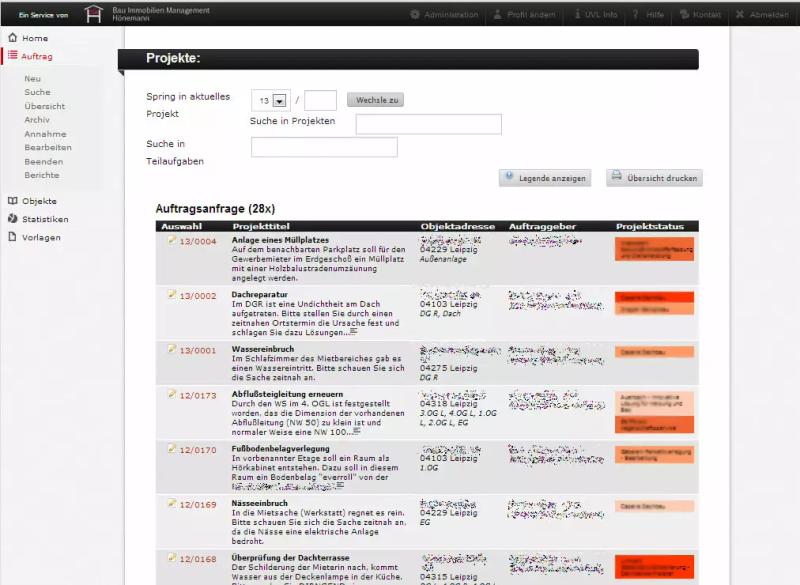Viewport: 800px width, 585px height.
Task: Click the Home house icon in sidebar
Action: tap(13, 37)
